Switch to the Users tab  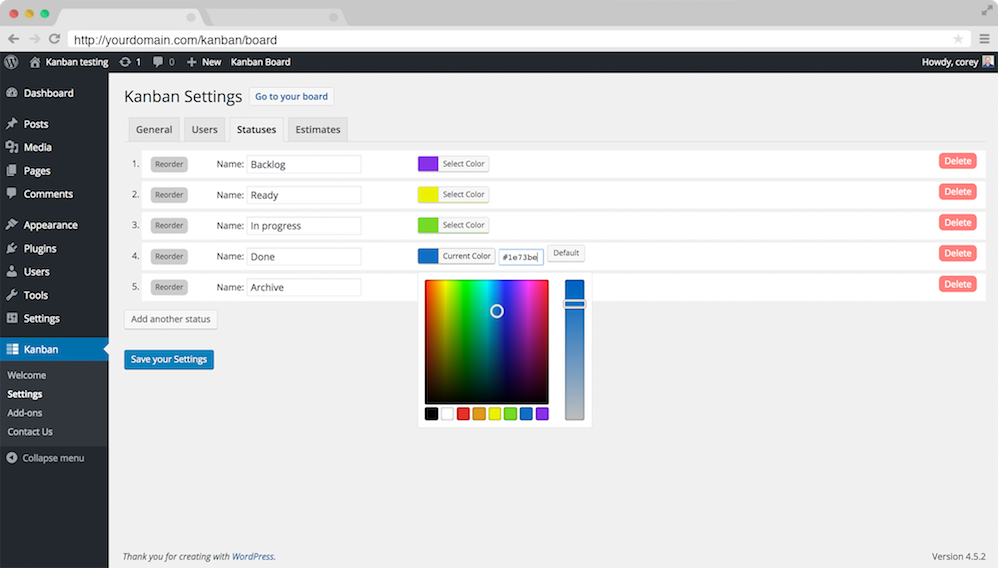[204, 130]
